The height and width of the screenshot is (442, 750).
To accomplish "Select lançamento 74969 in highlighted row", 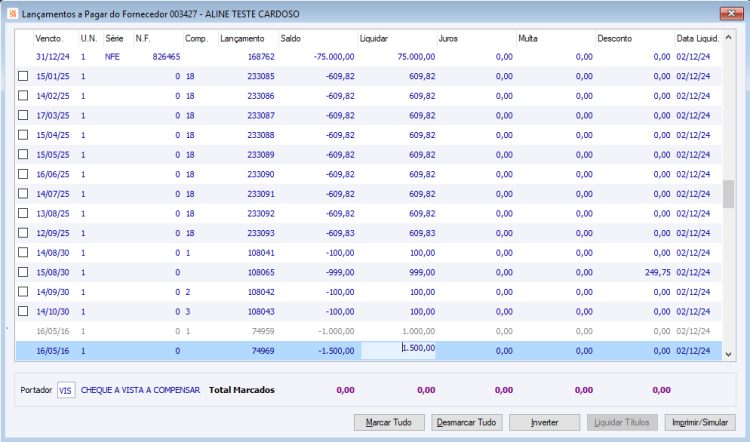I will point(263,351).
